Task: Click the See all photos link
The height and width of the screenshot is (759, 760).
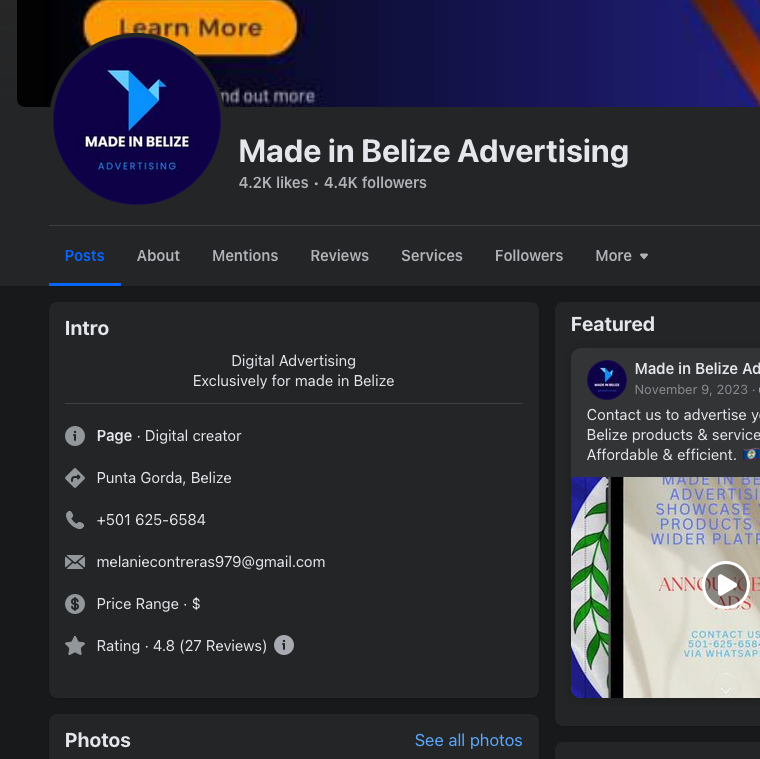Action: [x=468, y=740]
